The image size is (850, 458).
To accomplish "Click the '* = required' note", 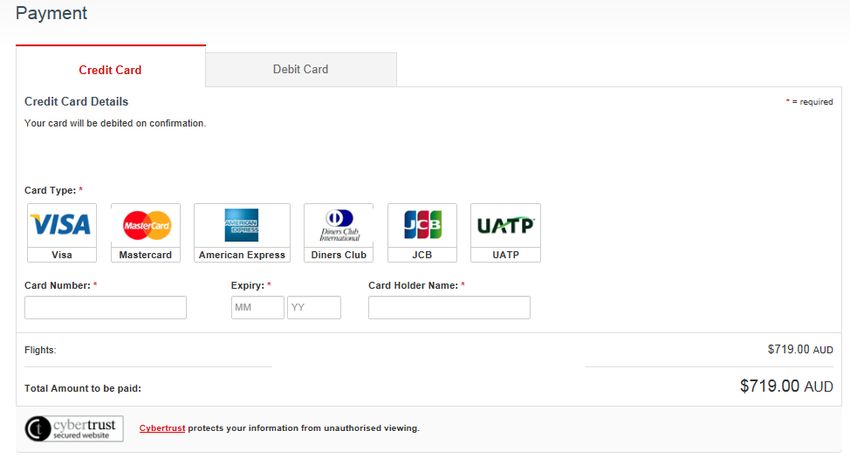I will tap(809, 102).
